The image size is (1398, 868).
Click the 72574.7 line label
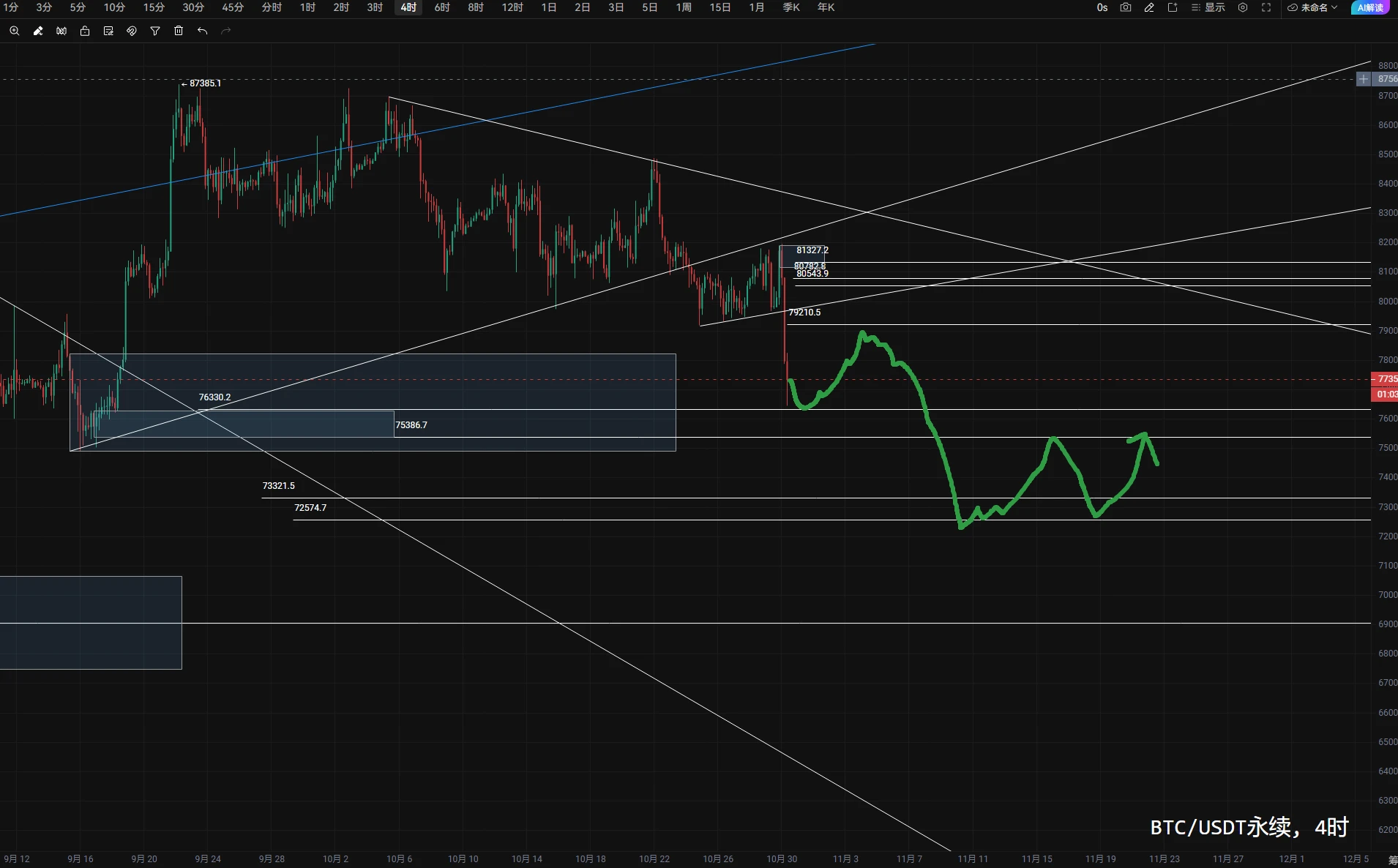point(310,508)
